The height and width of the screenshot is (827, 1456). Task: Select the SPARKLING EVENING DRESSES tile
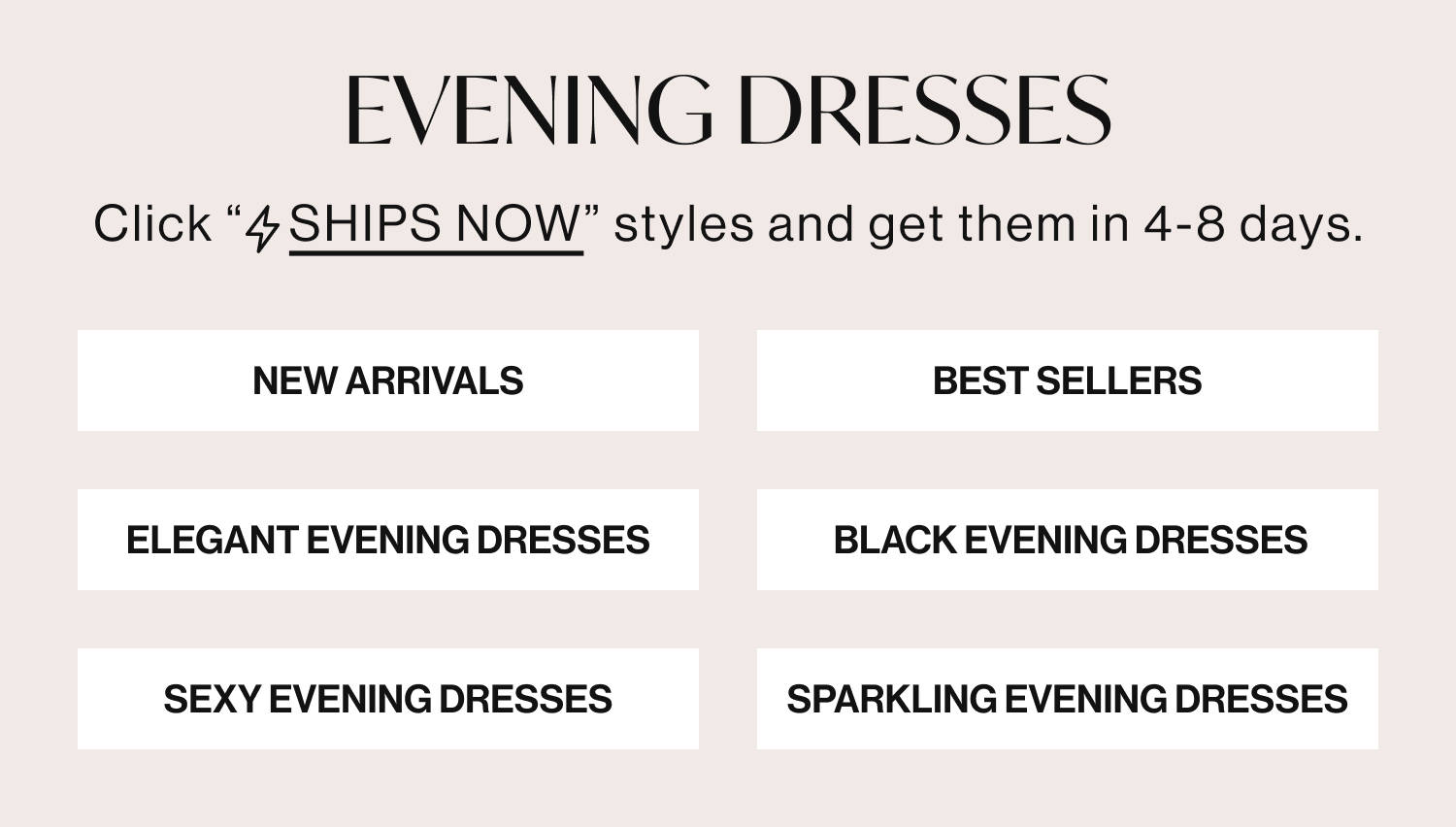(x=1067, y=699)
